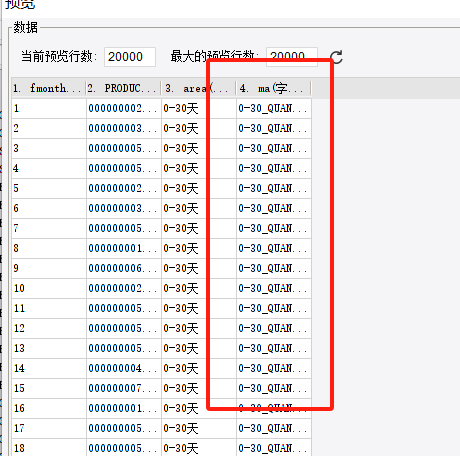Click the 0-30_QUAN... cell in row 4

point(274,168)
